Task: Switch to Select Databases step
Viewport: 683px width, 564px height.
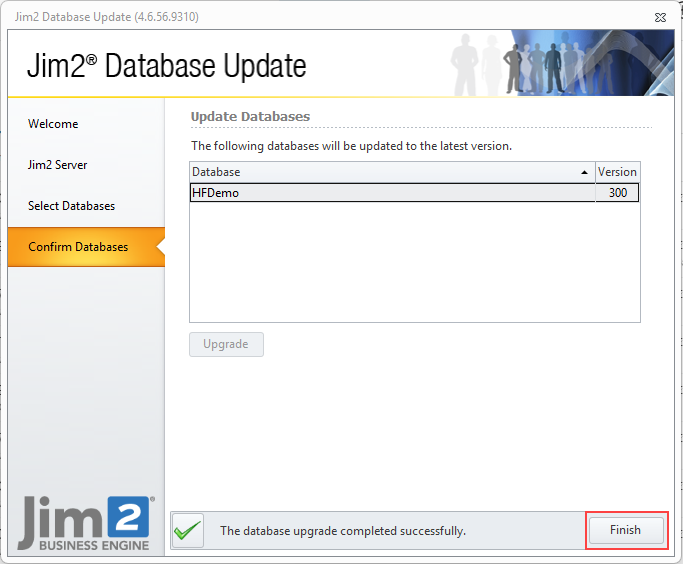Action: coord(71,206)
